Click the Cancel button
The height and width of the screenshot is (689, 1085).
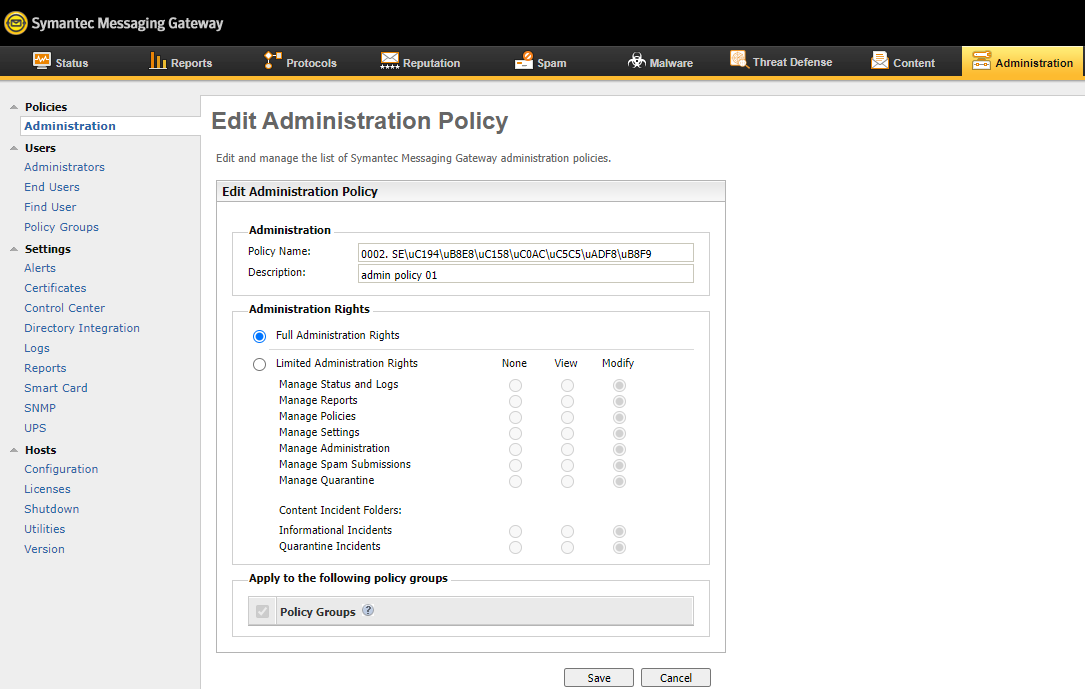coord(675,678)
